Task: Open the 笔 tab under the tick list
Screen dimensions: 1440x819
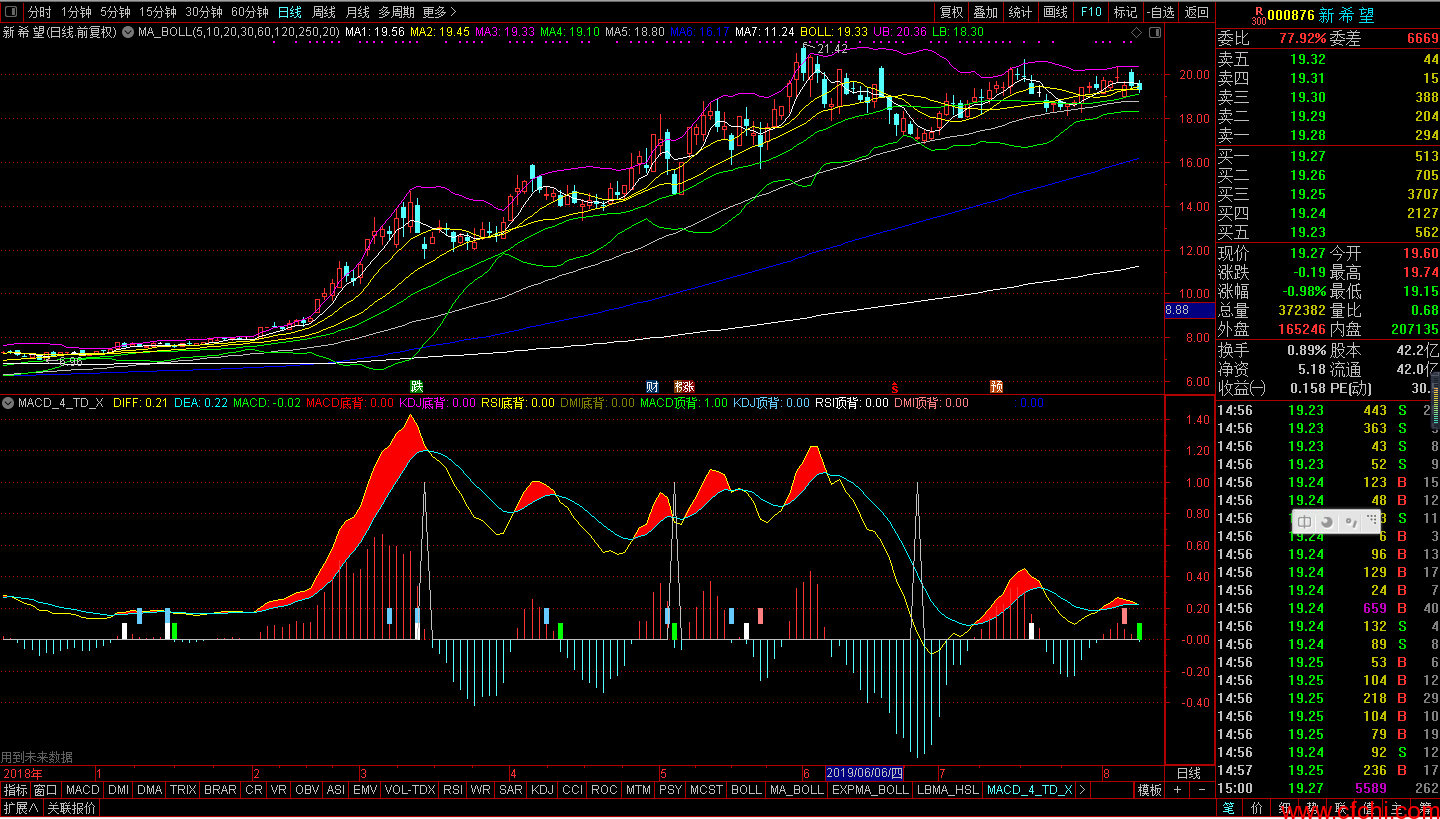Action: coord(1228,808)
